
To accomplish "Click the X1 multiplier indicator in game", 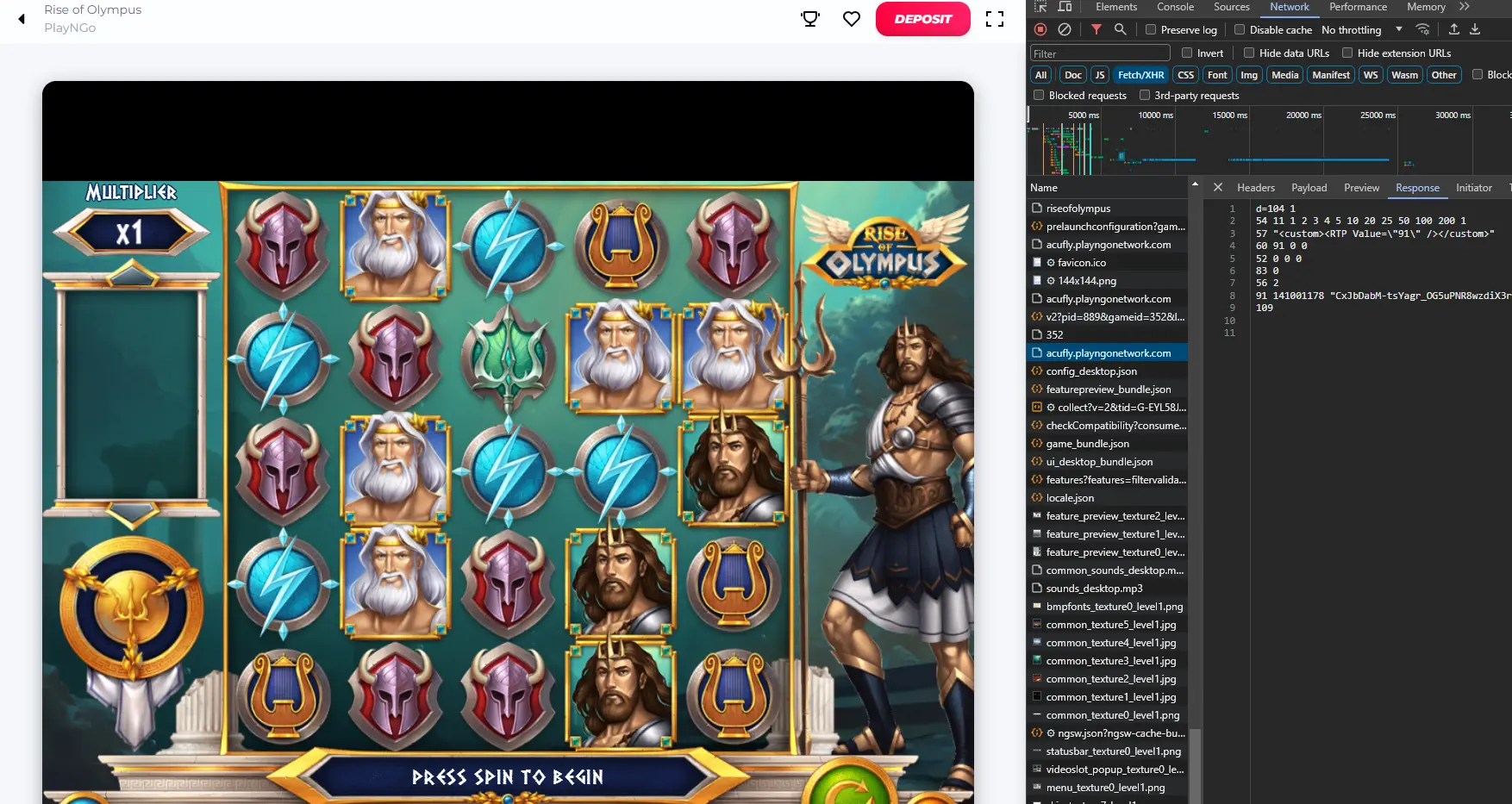I will tap(131, 233).
